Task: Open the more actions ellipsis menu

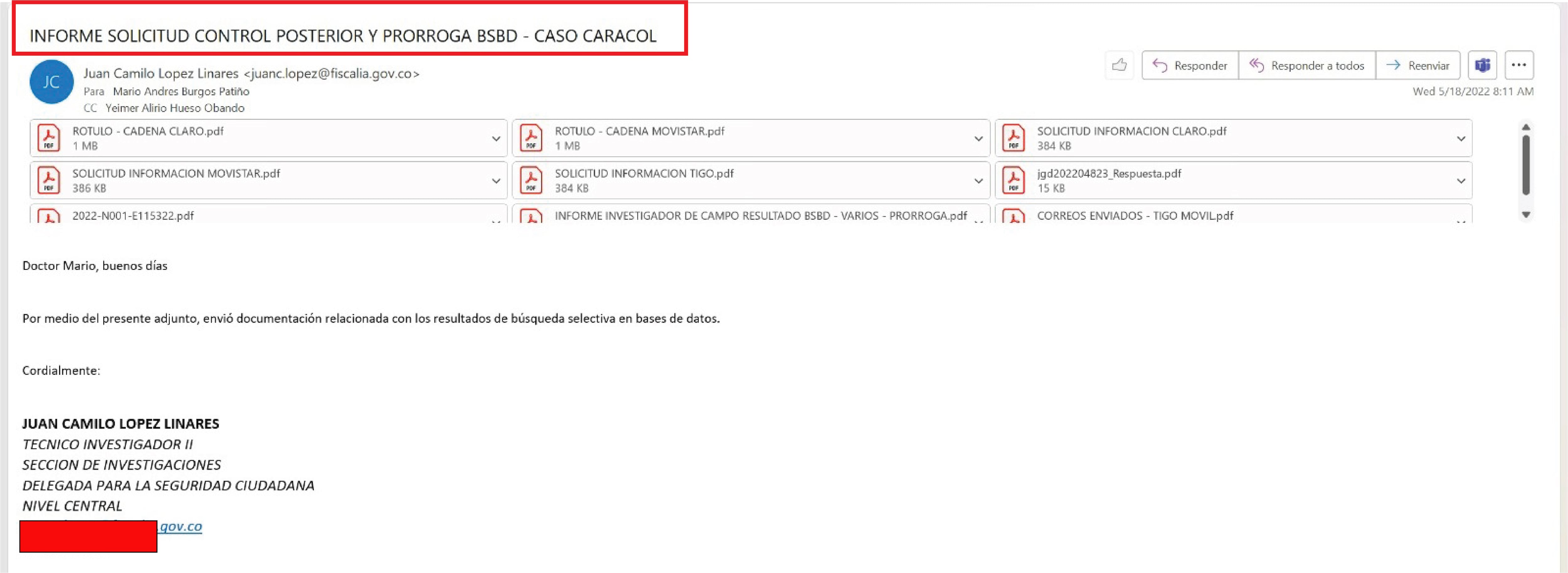Action: tap(1519, 65)
